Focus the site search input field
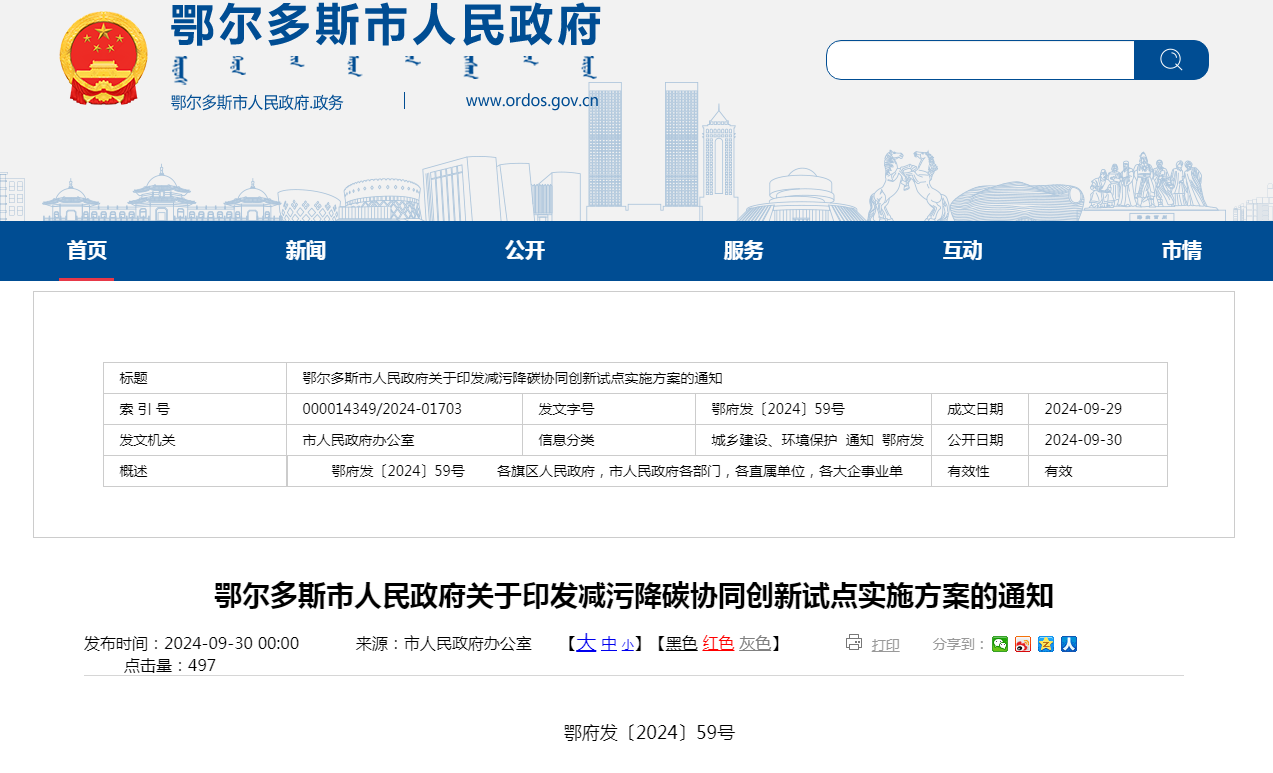This screenshot has height=773, width=1273. pyautogui.click(x=980, y=60)
